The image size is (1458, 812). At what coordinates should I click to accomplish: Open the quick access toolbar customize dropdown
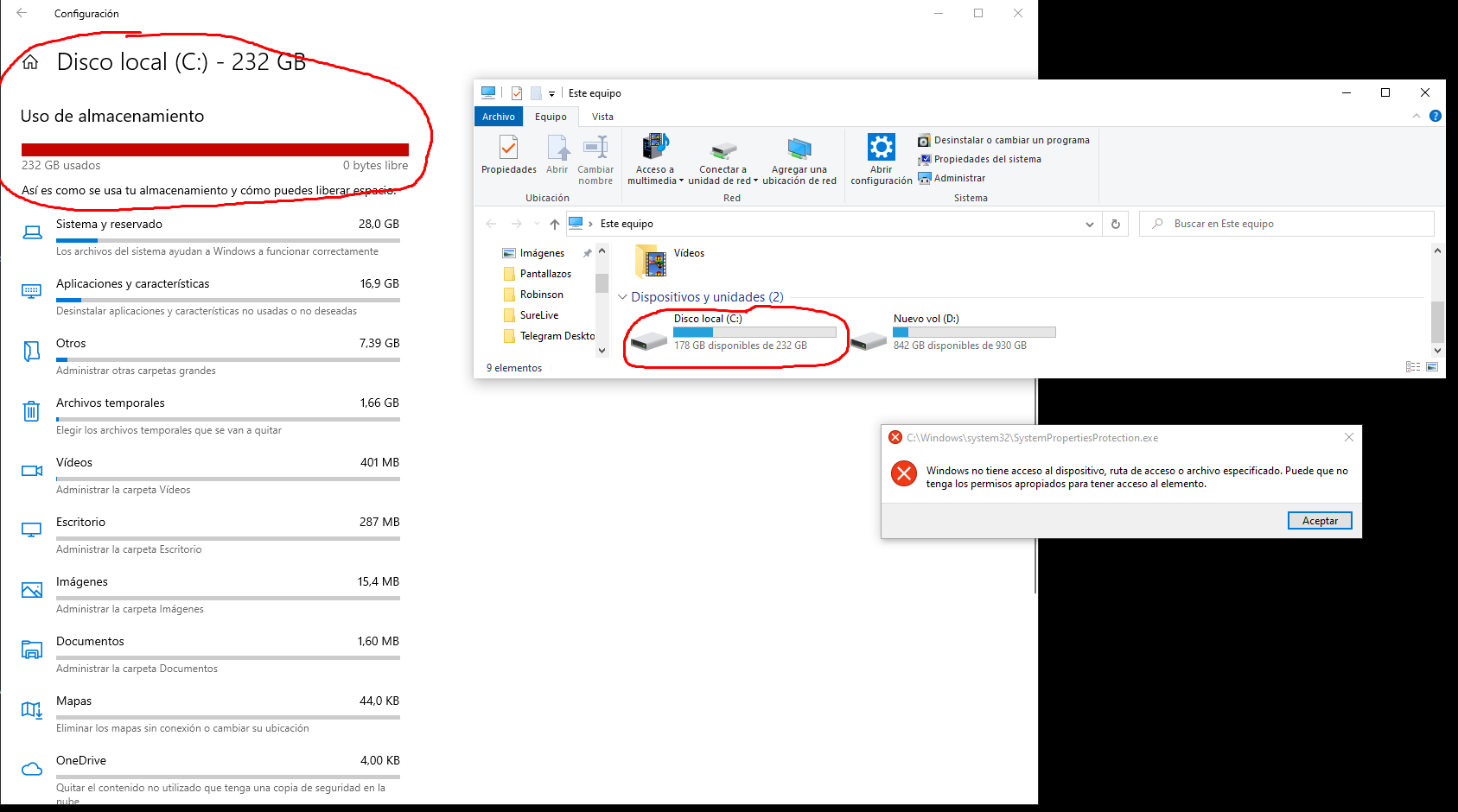[551, 93]
